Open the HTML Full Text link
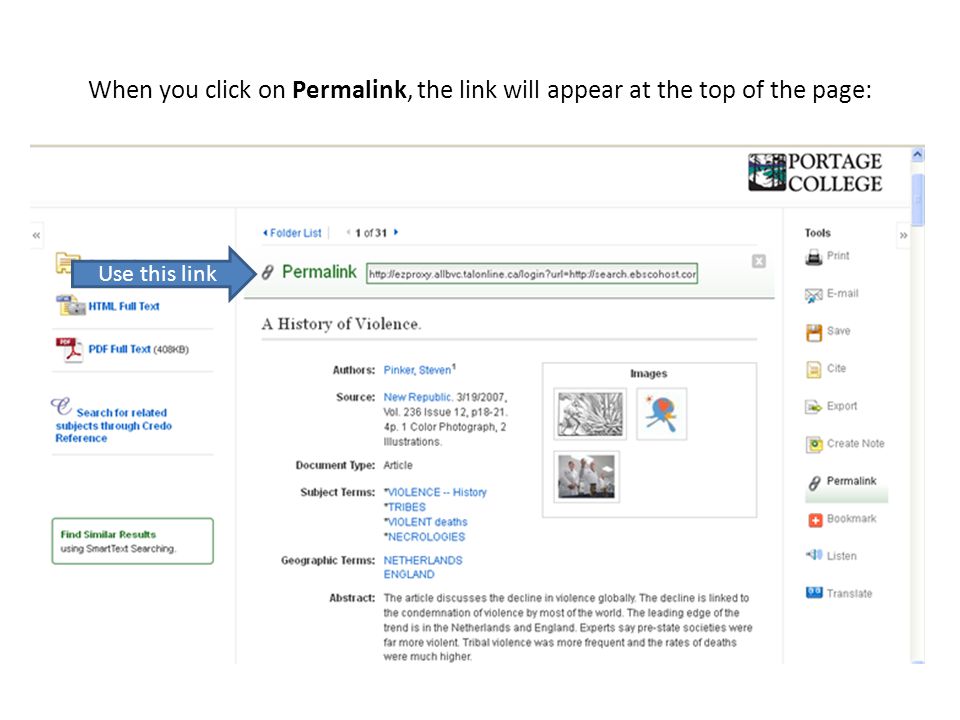 tap(124, 306)
